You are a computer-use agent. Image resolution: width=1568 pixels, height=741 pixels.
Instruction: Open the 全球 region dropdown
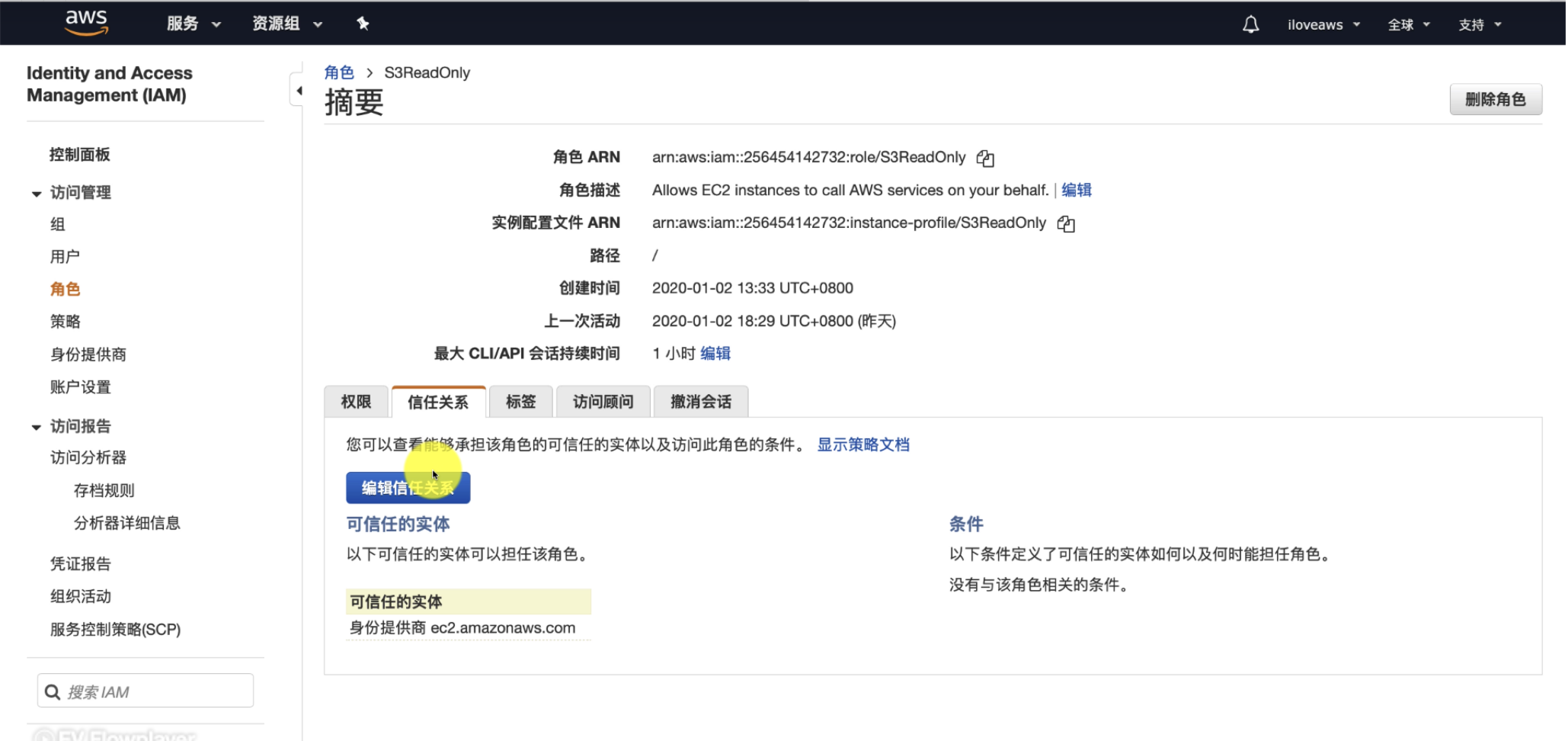point(1409,24)
